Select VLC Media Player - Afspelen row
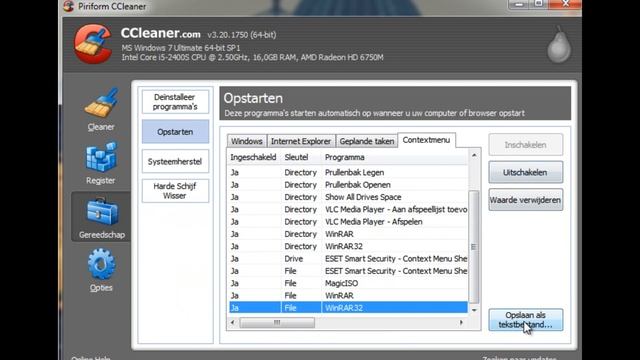The image size is (640, 360). [x=348, y=222]
